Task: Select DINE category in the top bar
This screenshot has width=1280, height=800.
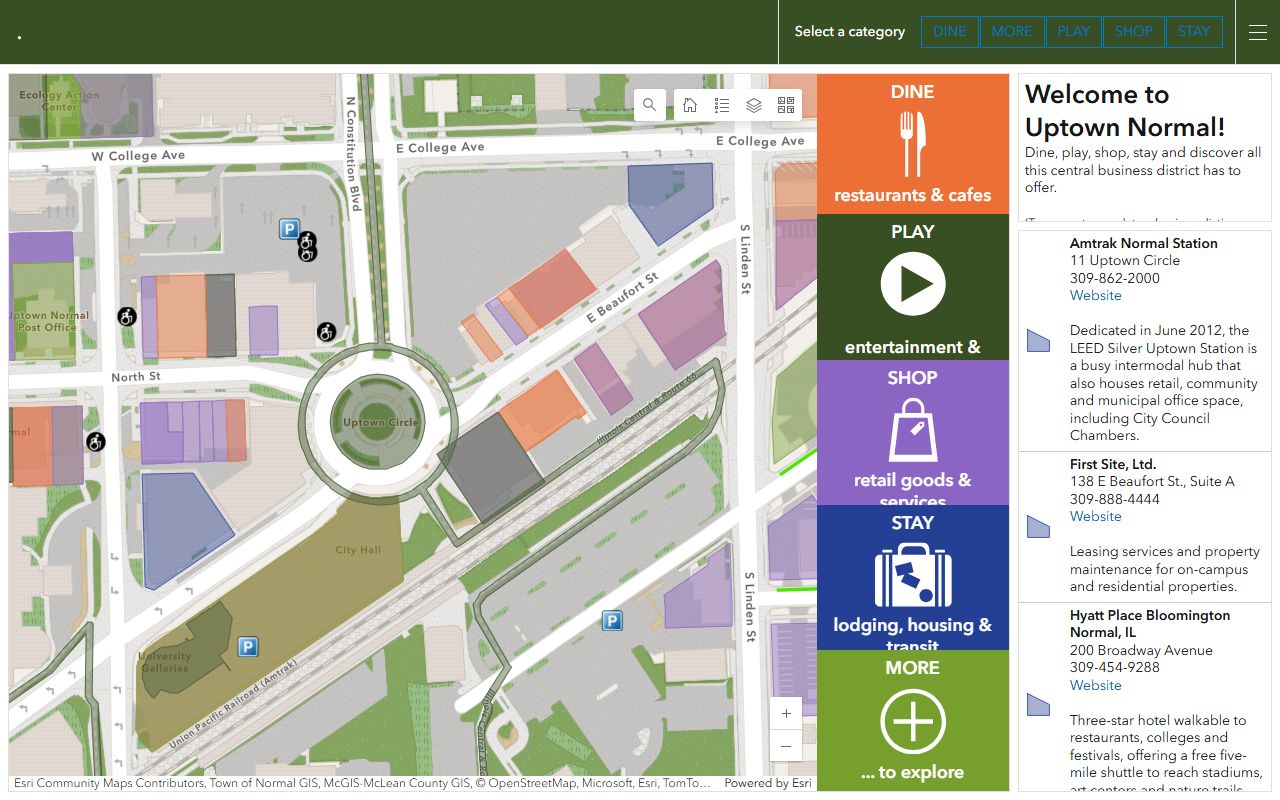Action: [x=949, y=31]
